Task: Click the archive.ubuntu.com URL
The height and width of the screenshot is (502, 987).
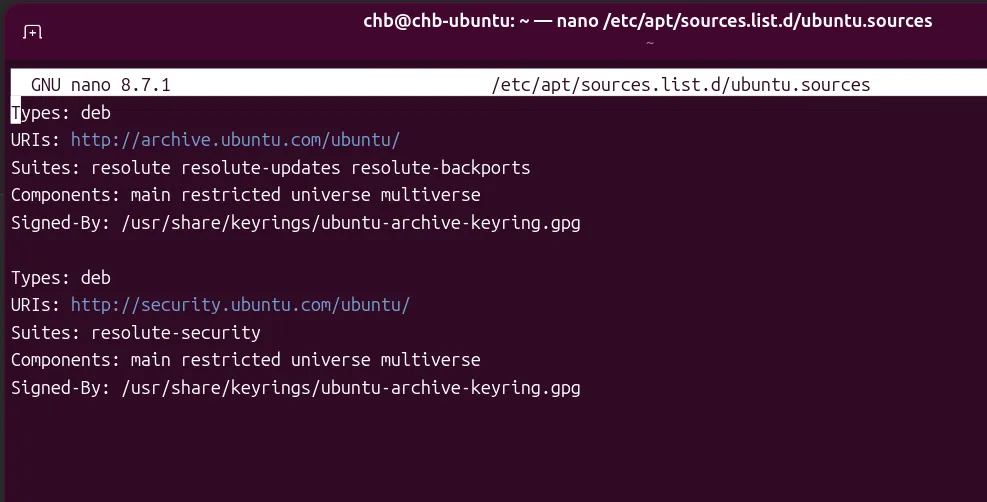Action: [235, 140]
